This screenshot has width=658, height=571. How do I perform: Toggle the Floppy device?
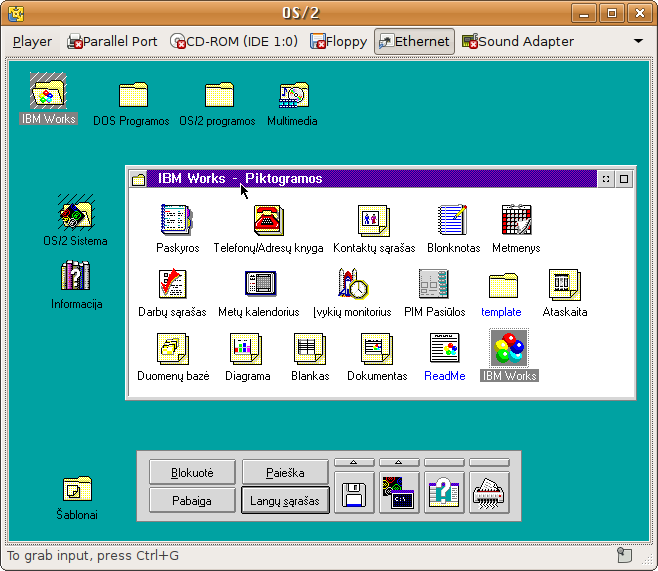pos(338,42)
